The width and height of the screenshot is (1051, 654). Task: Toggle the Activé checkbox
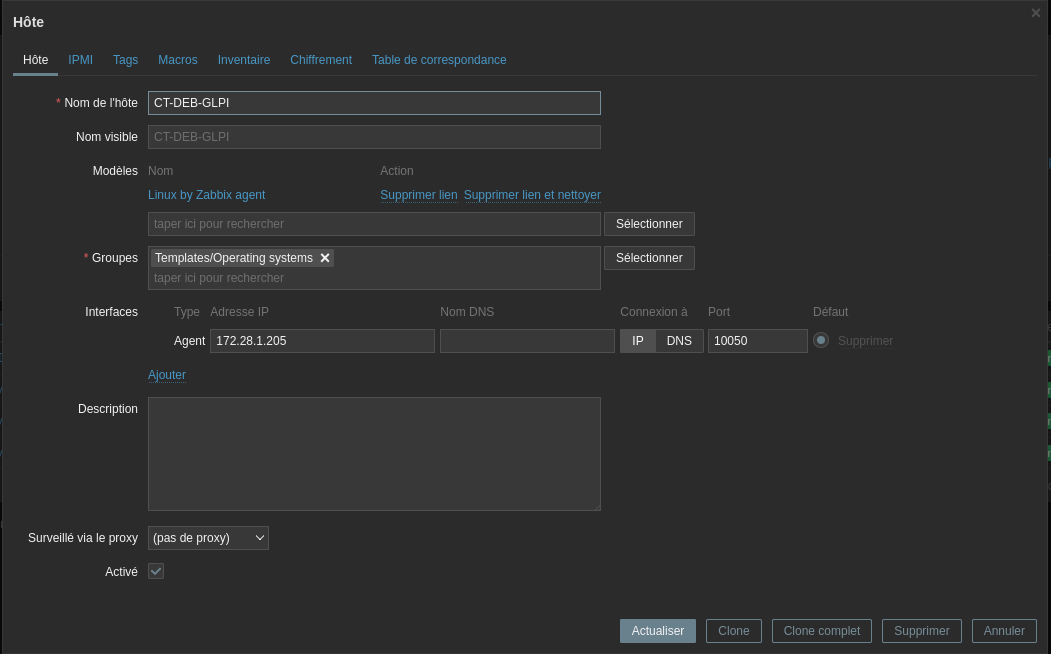(156, 571)
